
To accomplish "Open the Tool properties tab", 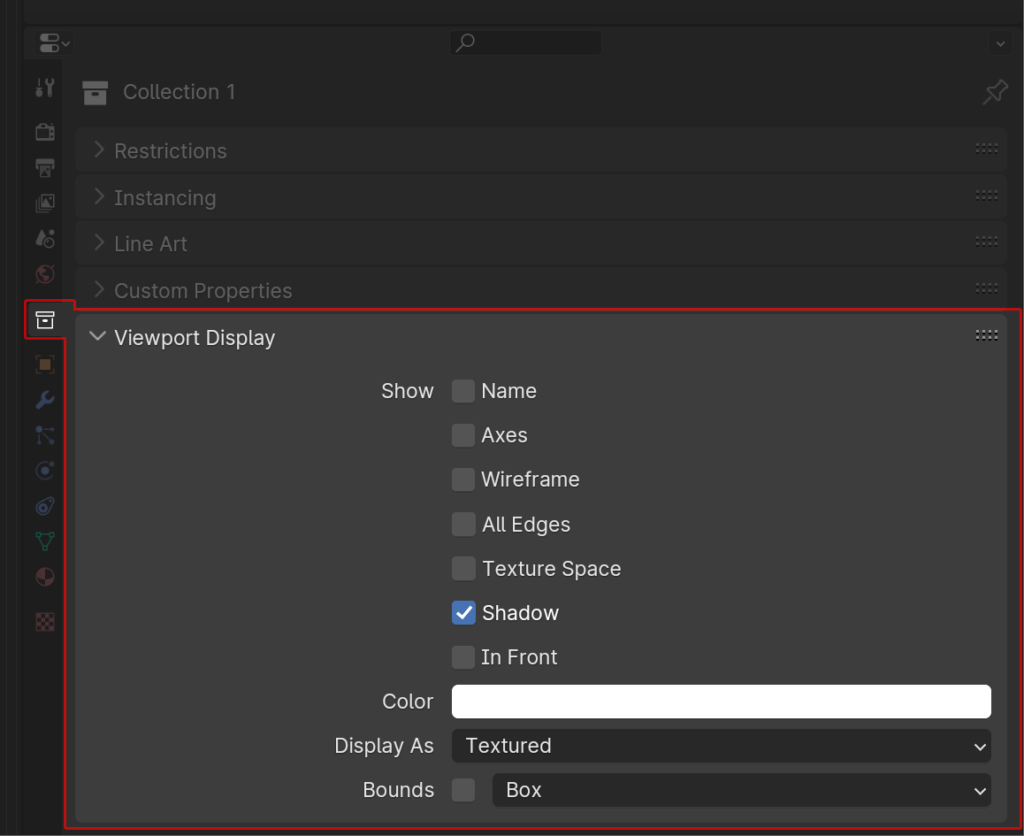I will 44,88.
